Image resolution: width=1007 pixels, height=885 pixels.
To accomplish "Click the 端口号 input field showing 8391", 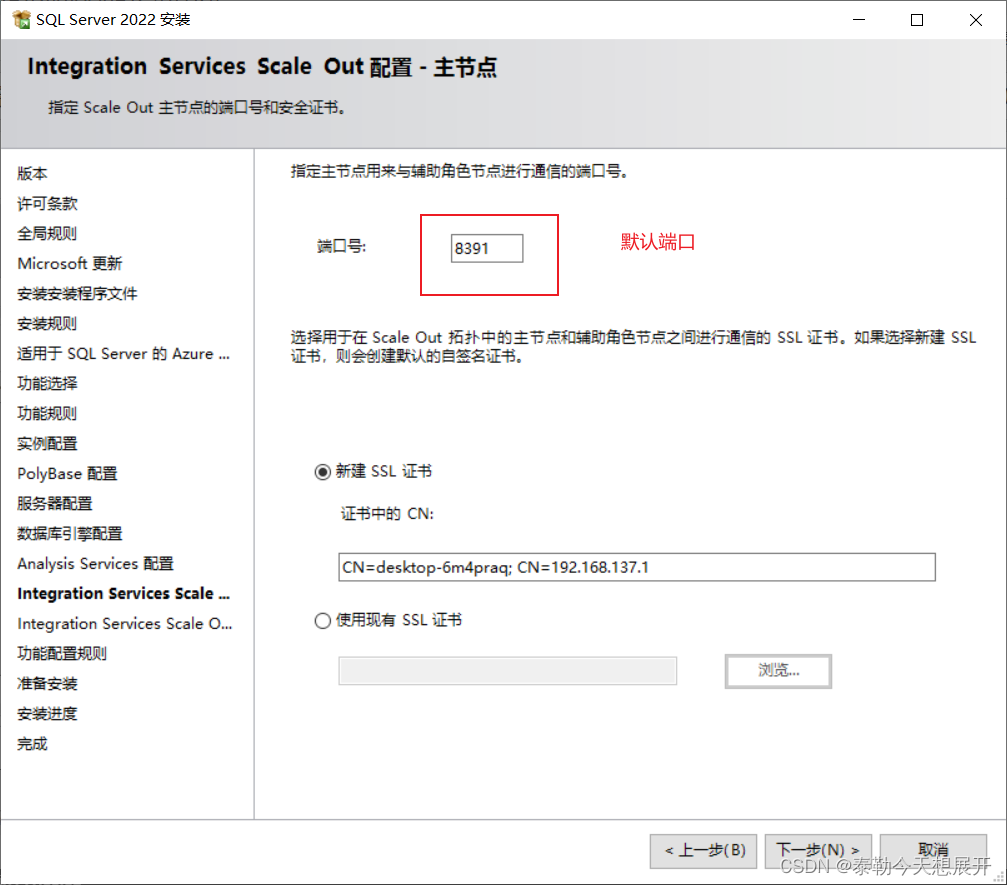I will [x=487, y=248].
